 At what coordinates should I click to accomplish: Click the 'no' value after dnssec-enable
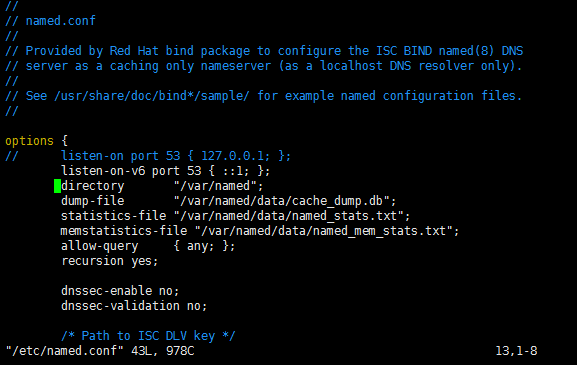click(x=166, y=291)
